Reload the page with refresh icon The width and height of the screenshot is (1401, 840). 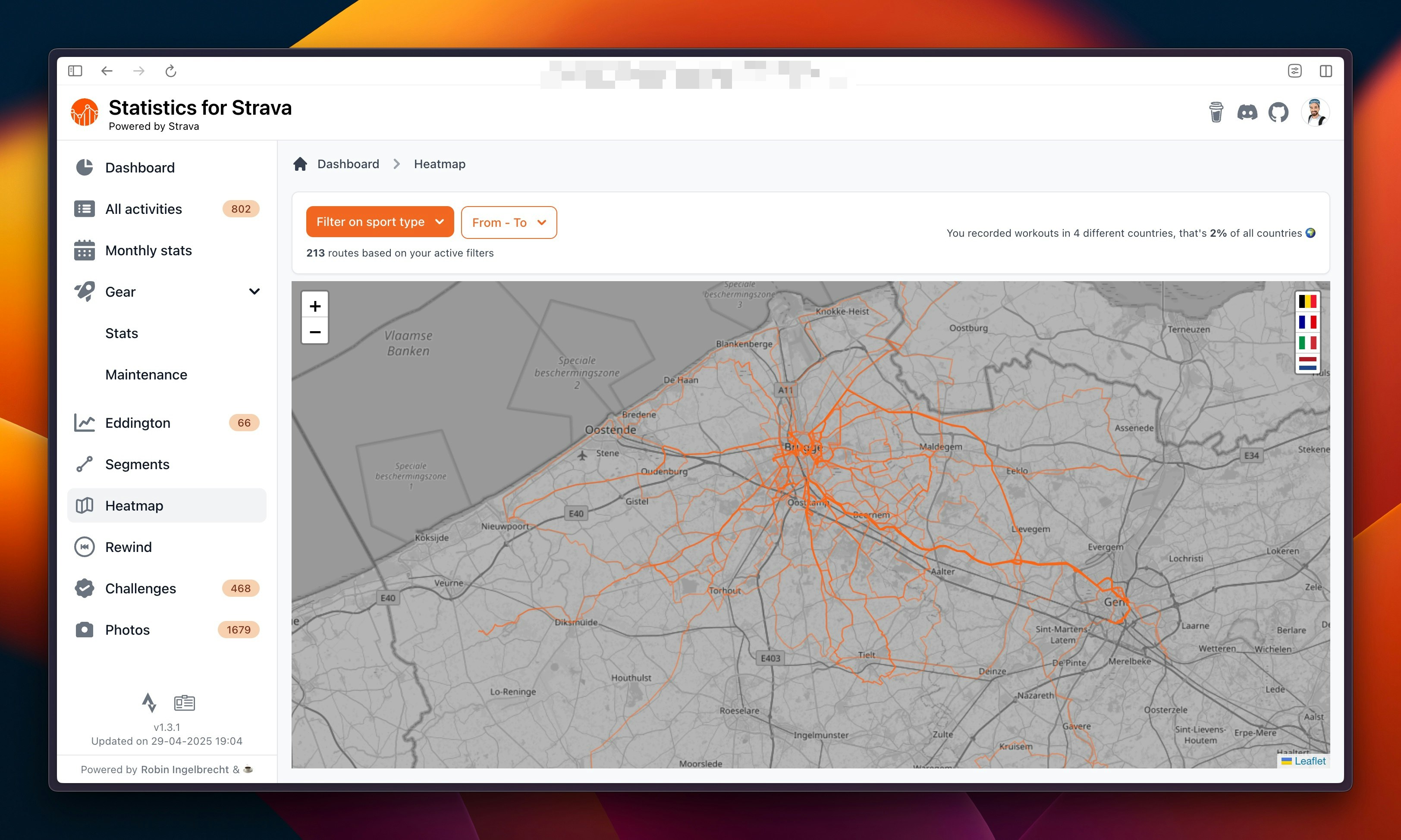pyautogui.click(x=170, y=71)
